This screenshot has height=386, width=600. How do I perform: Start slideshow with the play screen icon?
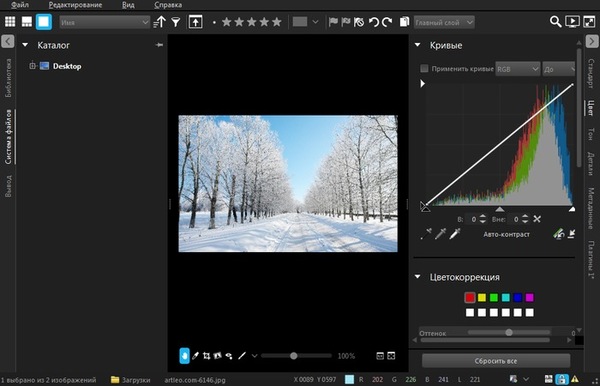pyautogui.click(x=572, y=22)
